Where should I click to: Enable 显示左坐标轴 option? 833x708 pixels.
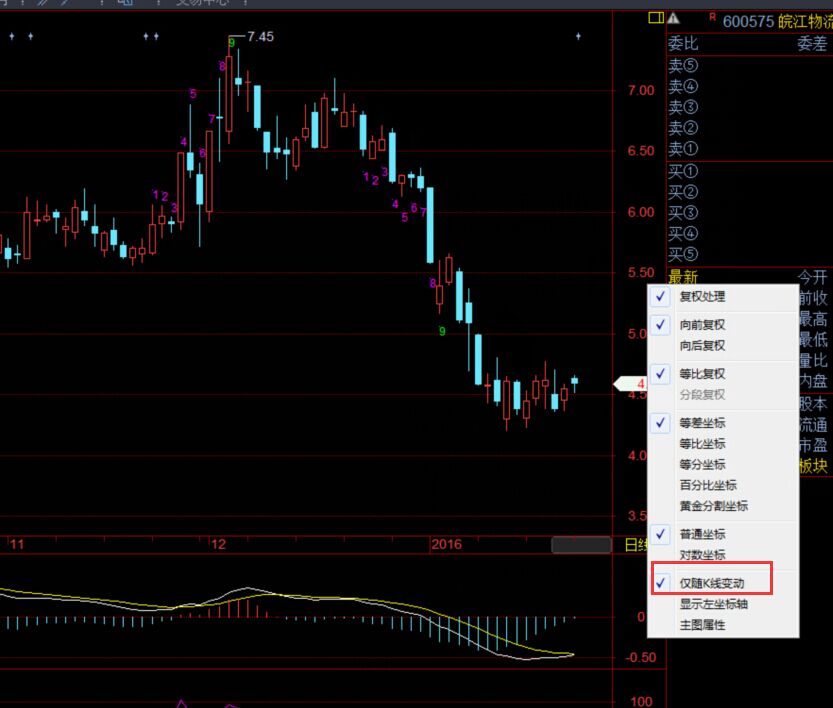[x=713, y=604]
